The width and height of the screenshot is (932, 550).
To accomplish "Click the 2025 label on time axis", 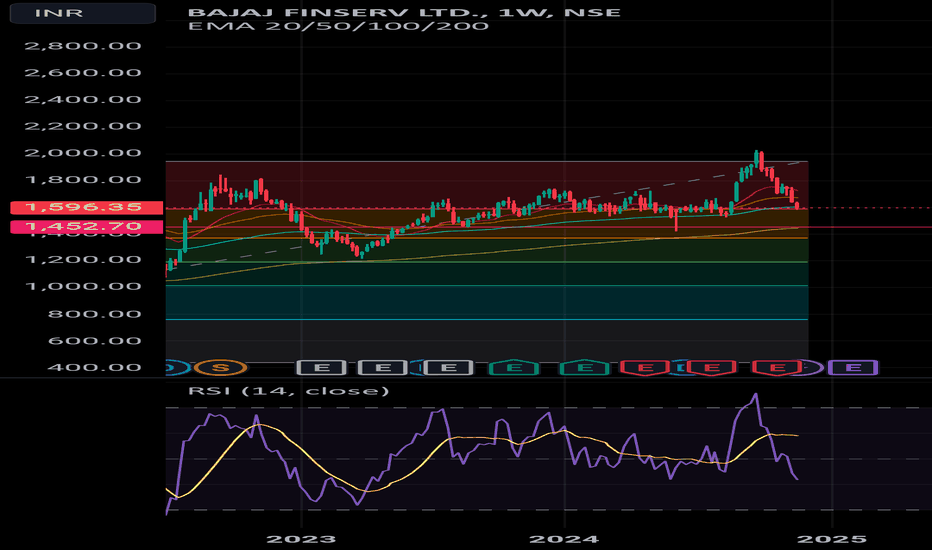I will 832,540.
